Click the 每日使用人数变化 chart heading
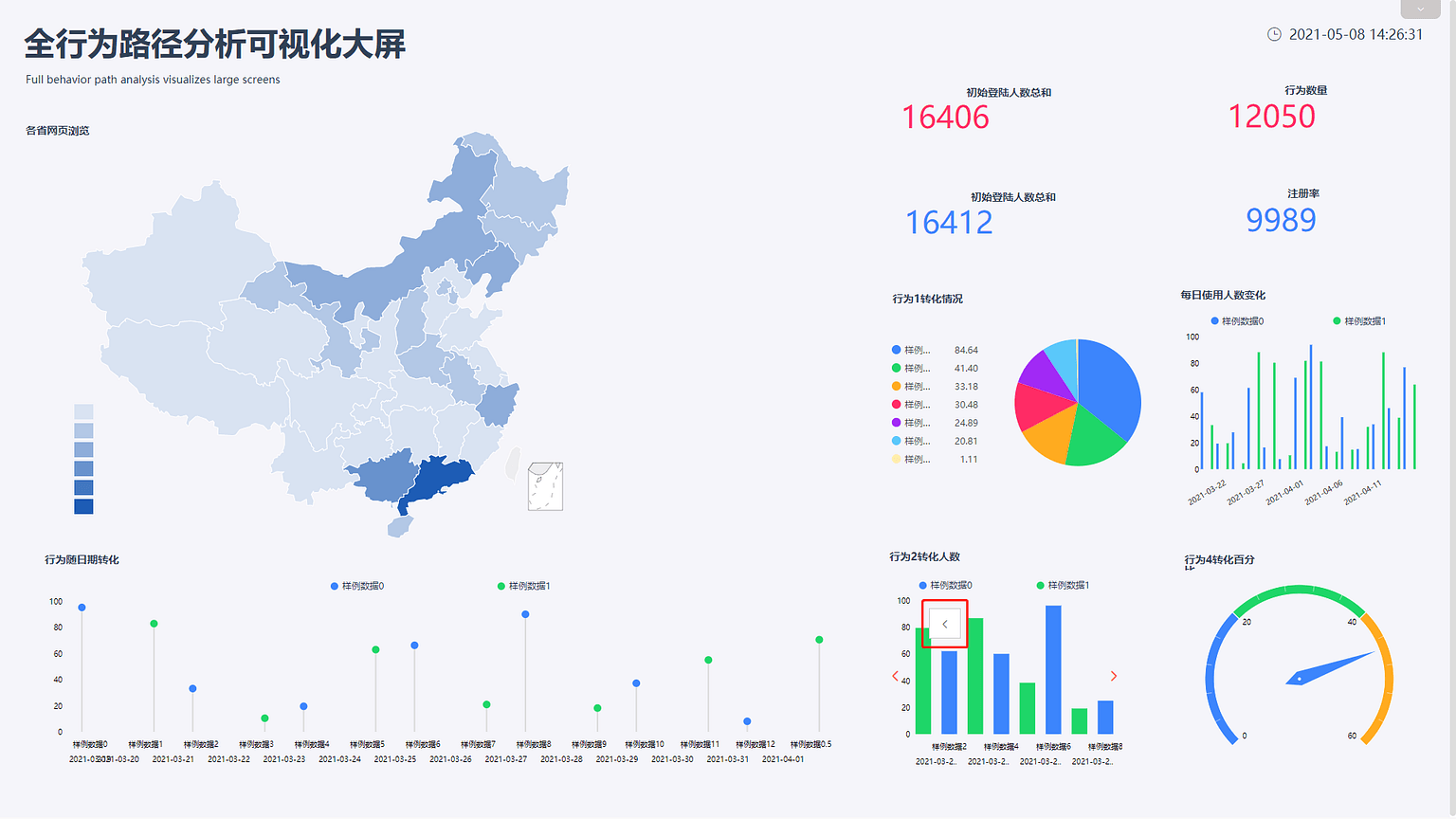1456x819 pixels. pos(1223,295)
